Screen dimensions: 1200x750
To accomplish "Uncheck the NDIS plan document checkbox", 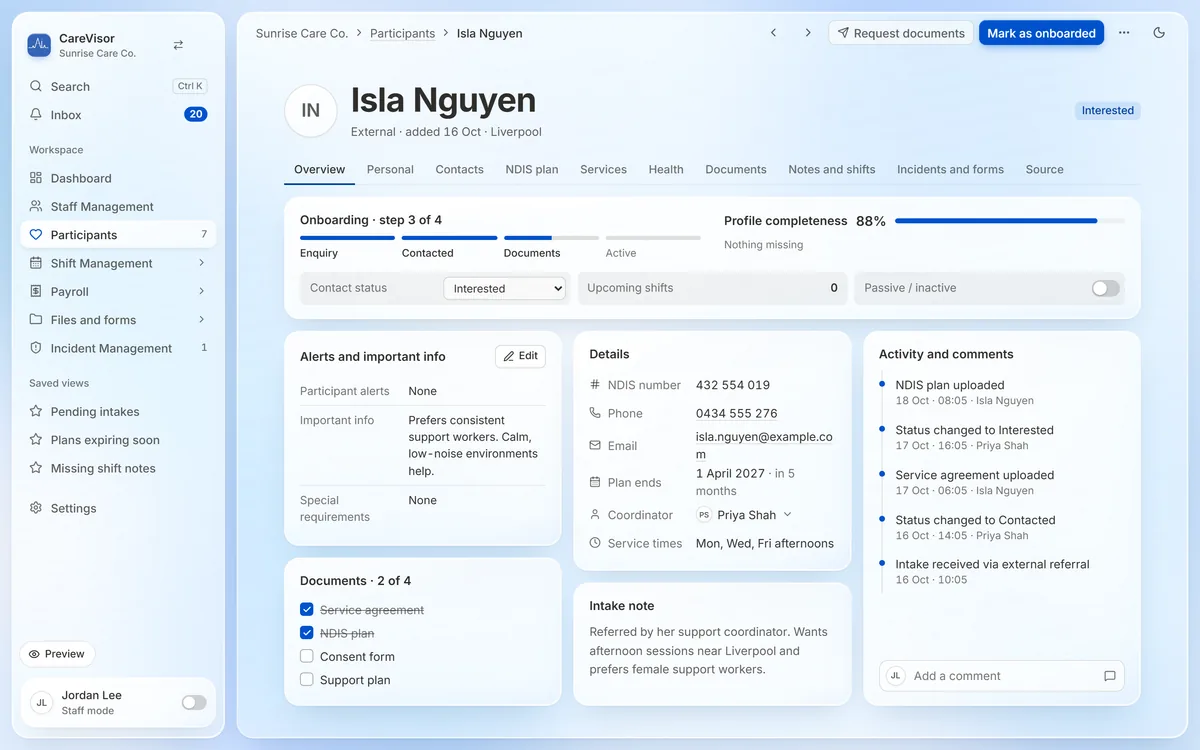I will [307, 633].
